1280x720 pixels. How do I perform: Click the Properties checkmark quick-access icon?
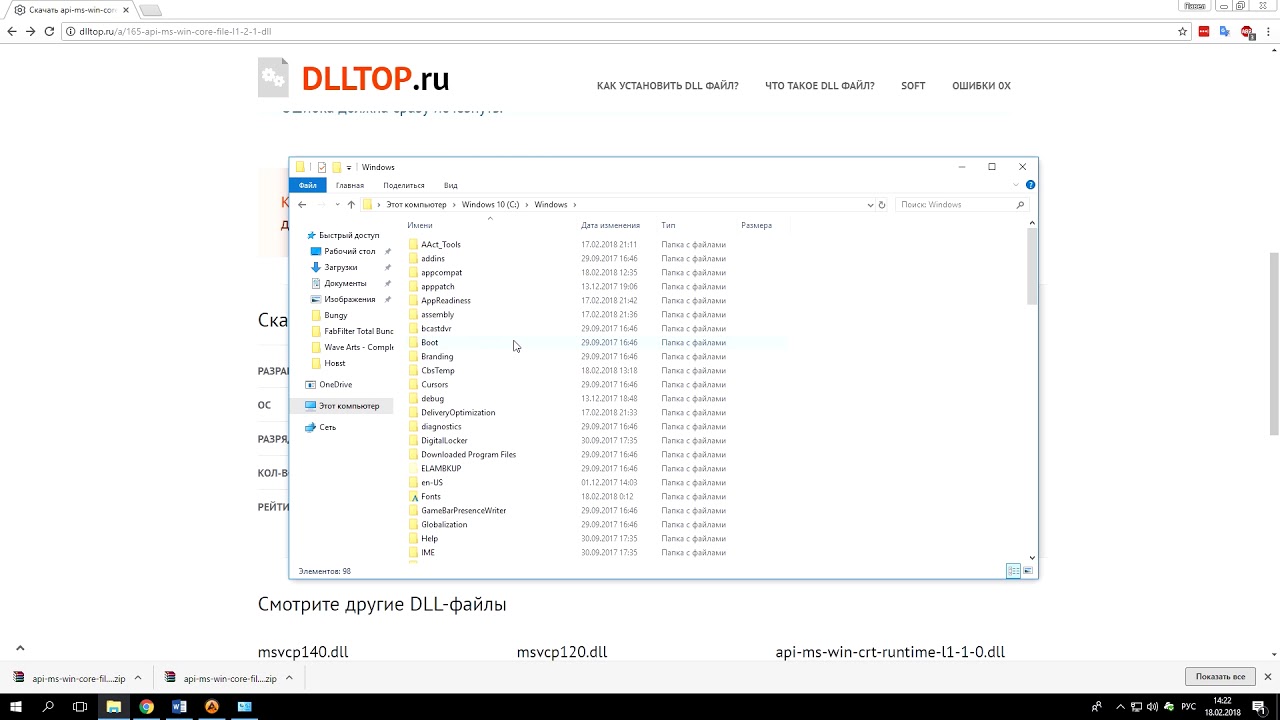321,167
